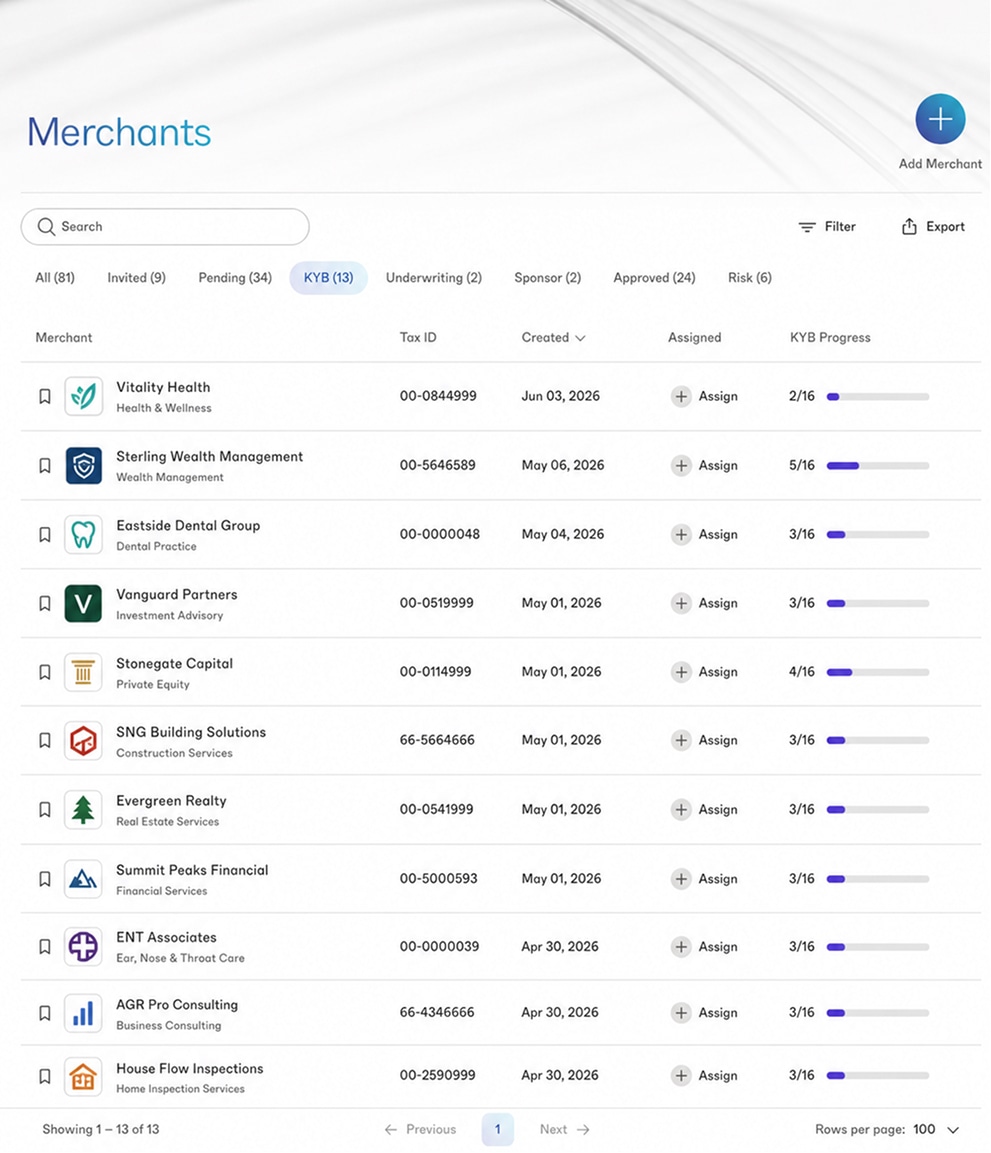Click the Vitality Health leaf logo
Viewport: 991px width, 1153px height.
pos(83,396)
